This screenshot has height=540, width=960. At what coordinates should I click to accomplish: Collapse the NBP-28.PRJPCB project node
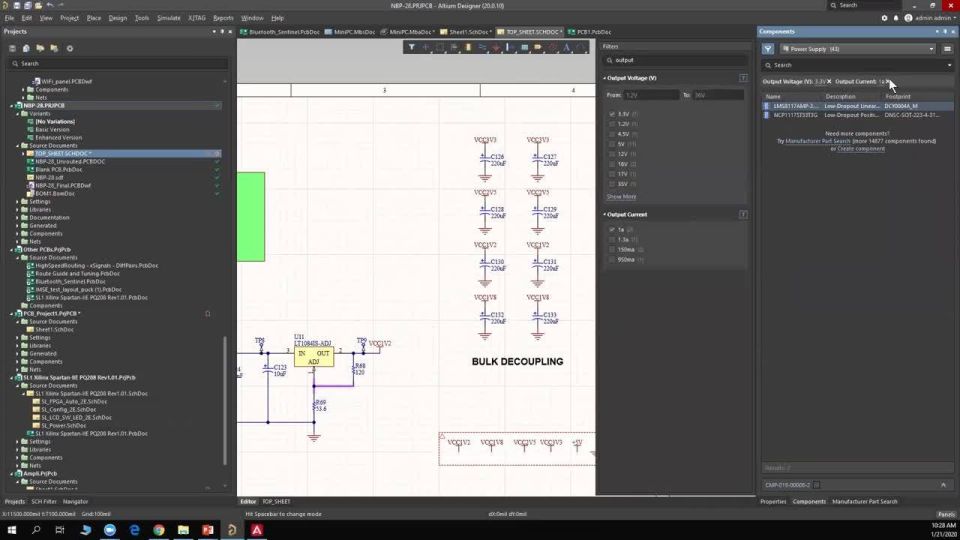click(12, 106)
